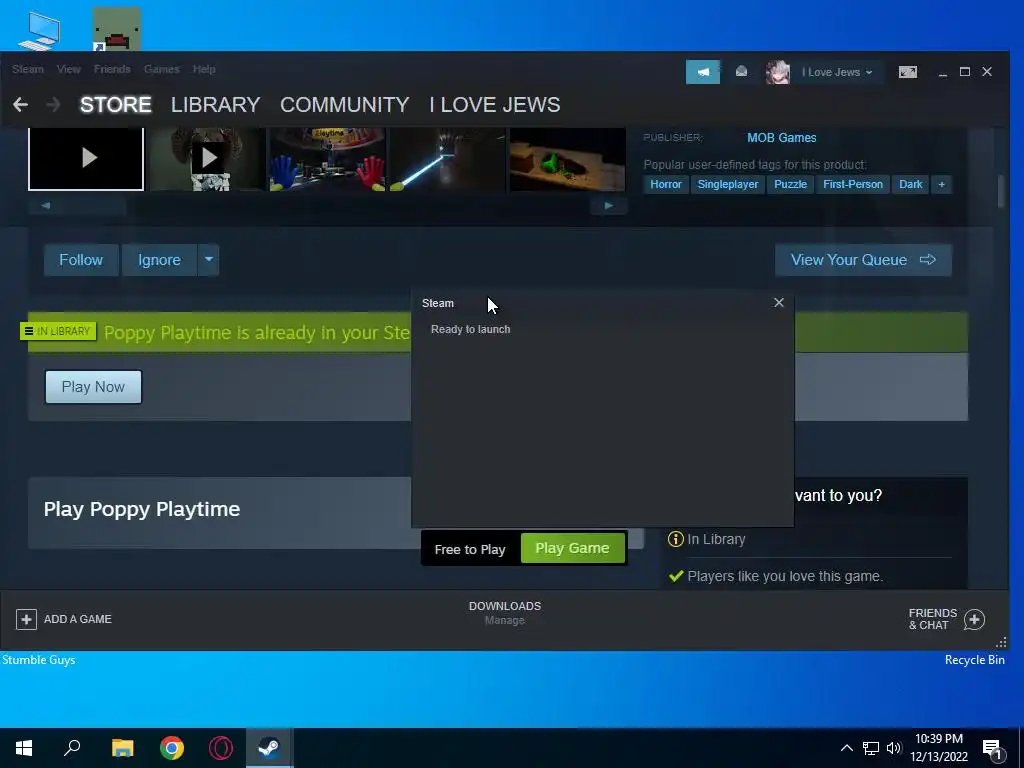
Task: Switch to the COMMUNITY tab
Action: (x=344, y=104)
